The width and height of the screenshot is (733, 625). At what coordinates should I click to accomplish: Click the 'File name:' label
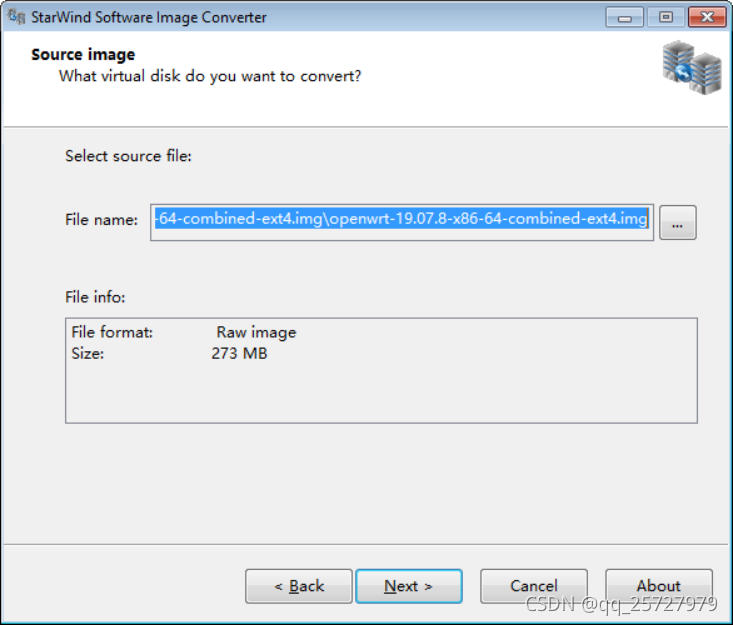tap(101, 220)
